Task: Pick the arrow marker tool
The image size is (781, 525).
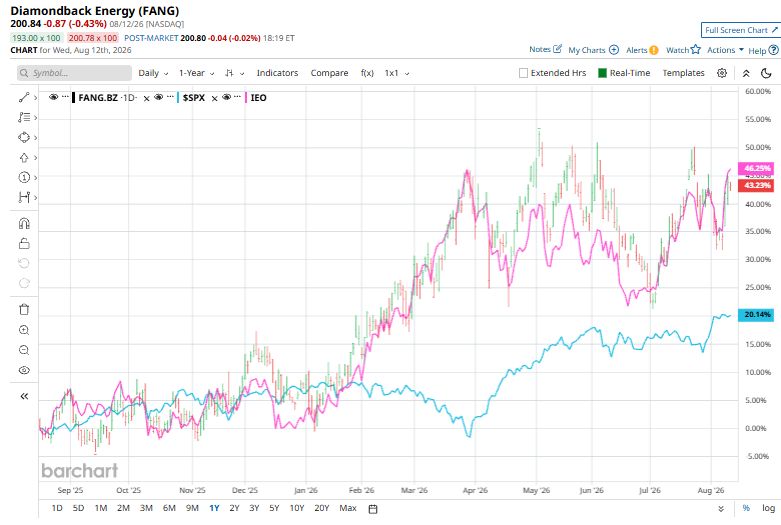Action: 24,157
